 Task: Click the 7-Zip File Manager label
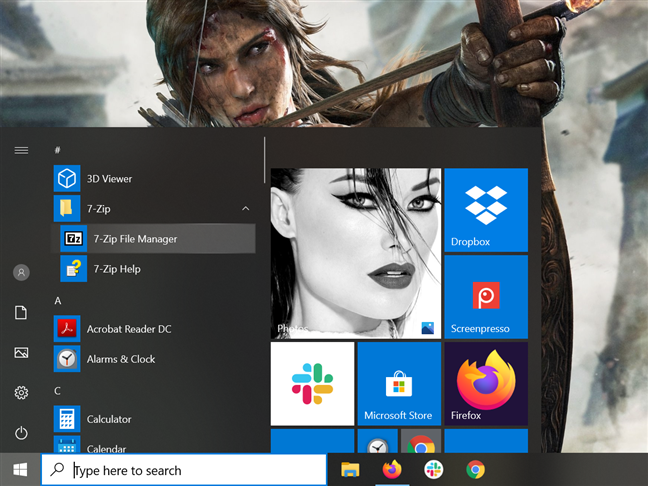pyautogui.click(x=135, y=239)
